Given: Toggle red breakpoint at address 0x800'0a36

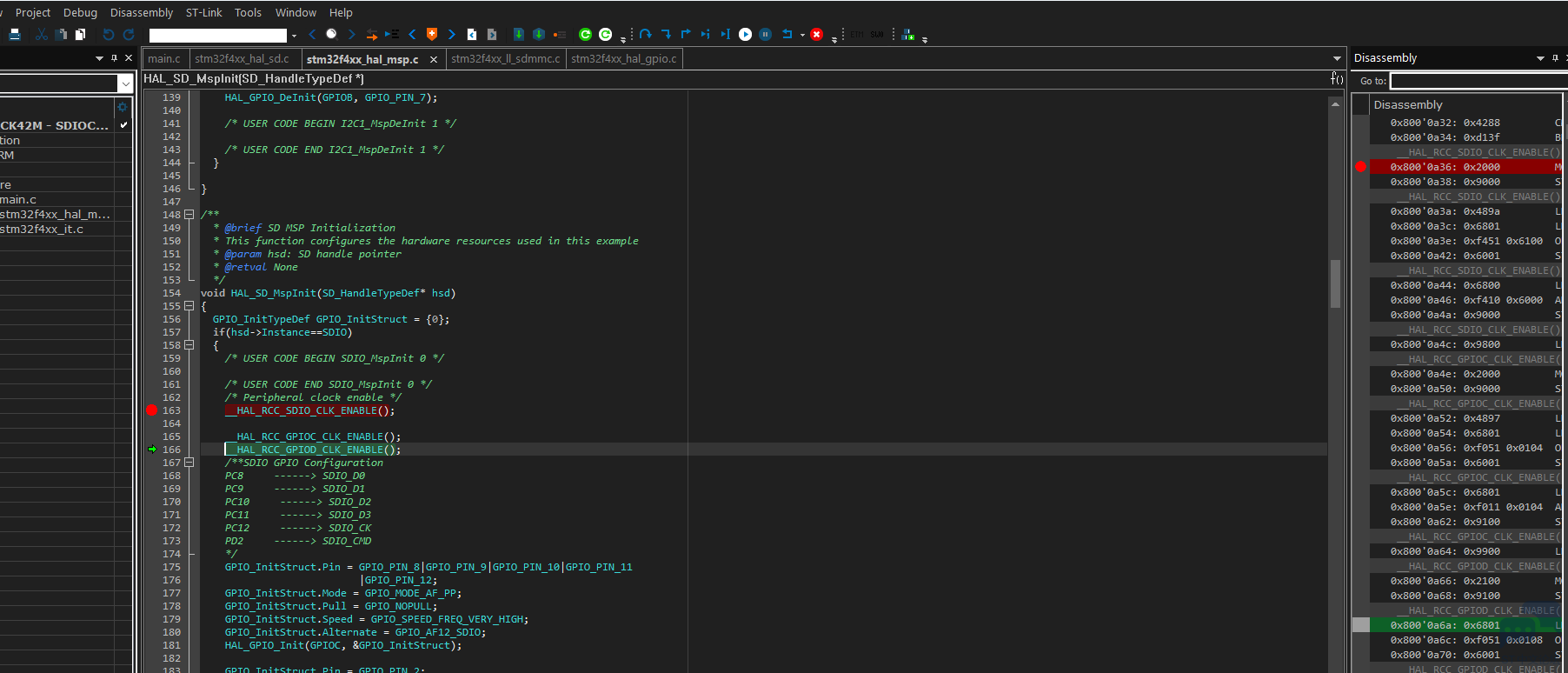Looking at the screenshot, I should [1361, 167].
